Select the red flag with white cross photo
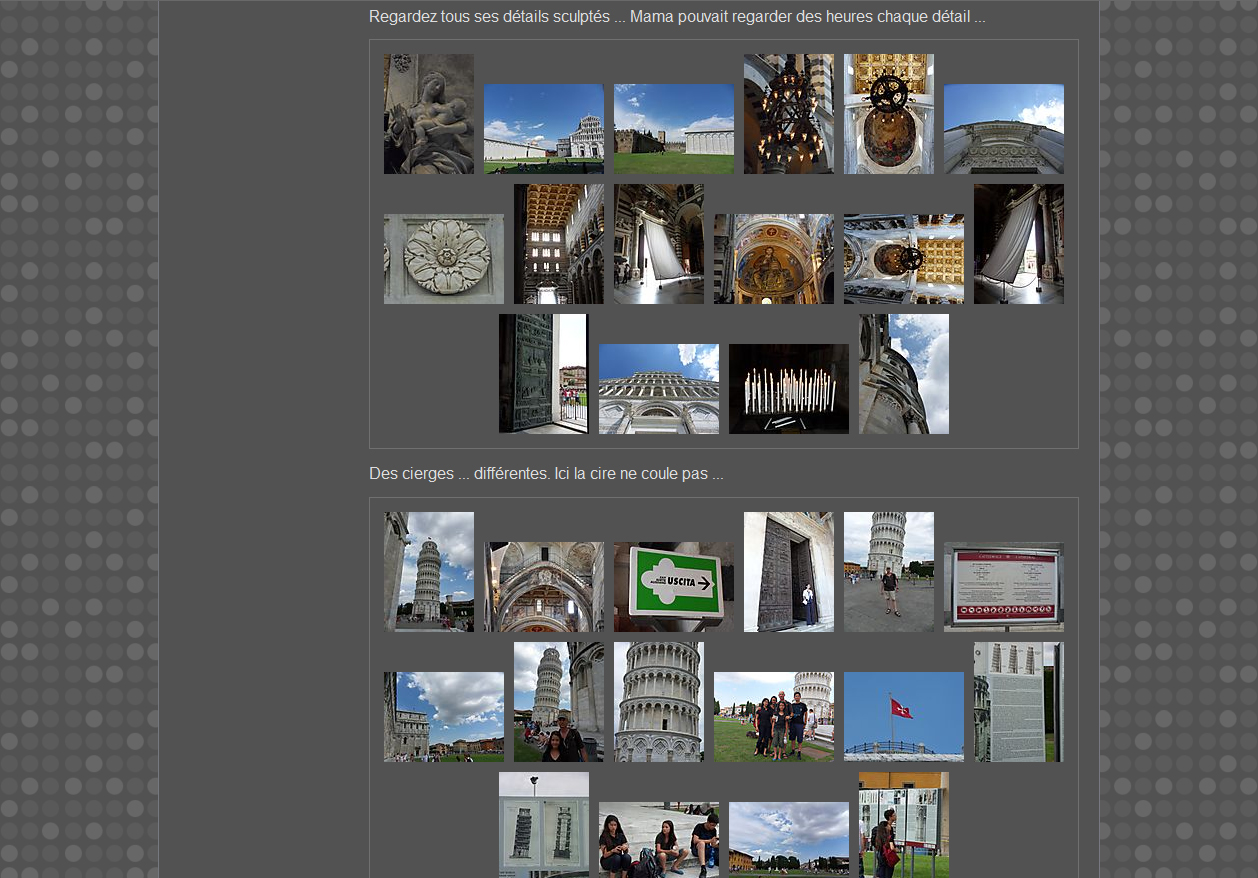This screenshot has height=878, width=1258. pyautogui.click(x=903, y=716)
